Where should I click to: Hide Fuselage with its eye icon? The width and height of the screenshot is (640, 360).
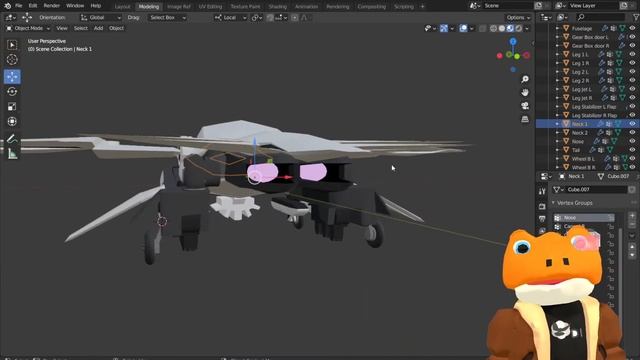coord(633,28)
